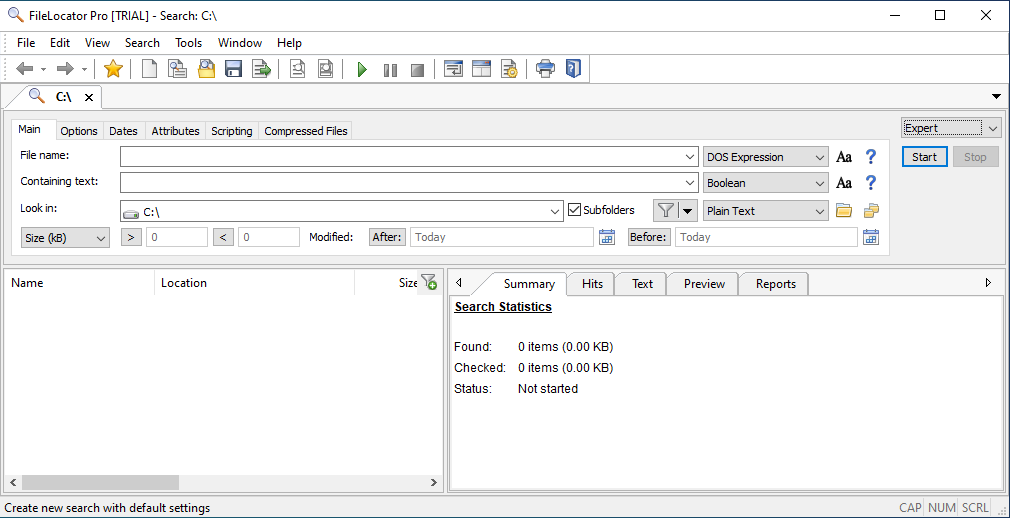Switch to the Reports tab
The image size is (1010, 518).
(x=776, y=283)
